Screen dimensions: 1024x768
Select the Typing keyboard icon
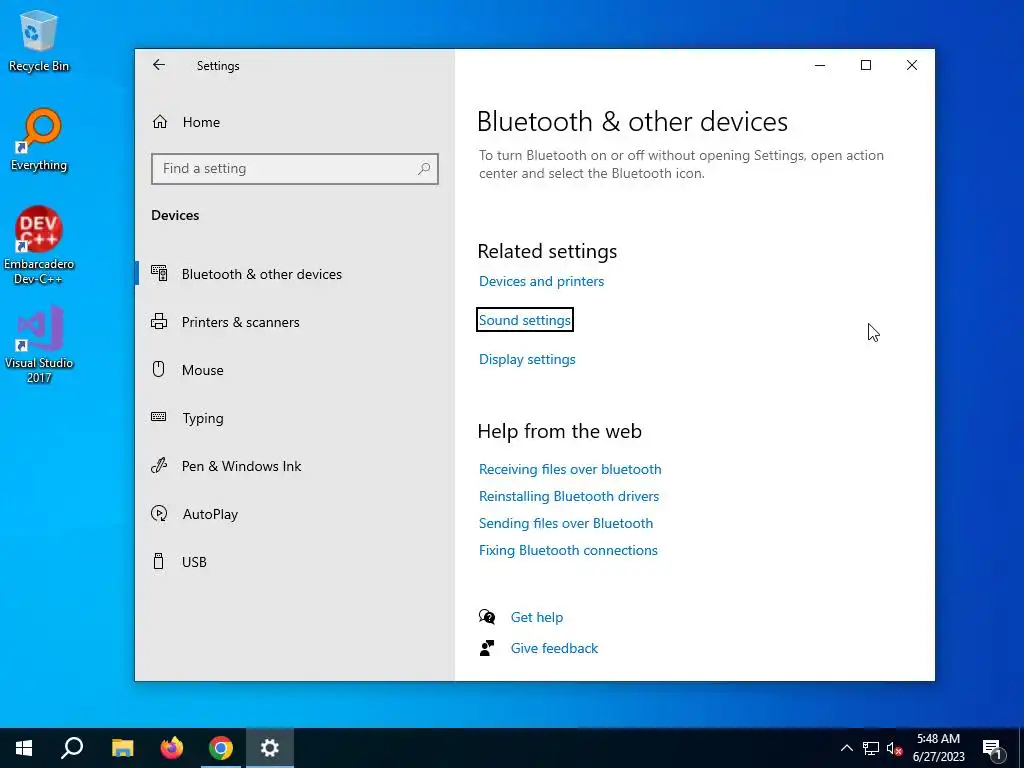pyautogui.click(x=159, y=417)
